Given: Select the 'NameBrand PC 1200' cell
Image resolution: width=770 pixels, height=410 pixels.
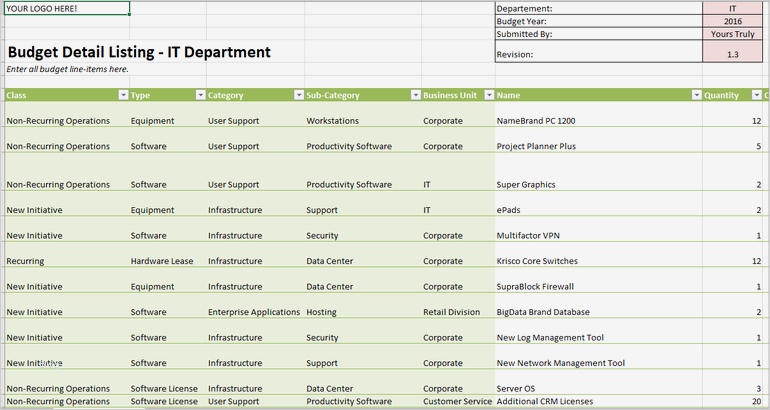Looking at the screenshot, I should (599, 114).
